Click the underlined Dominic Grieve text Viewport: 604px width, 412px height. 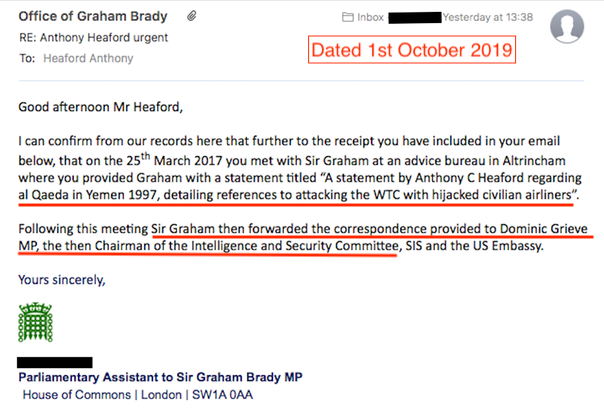click(544, 229)
